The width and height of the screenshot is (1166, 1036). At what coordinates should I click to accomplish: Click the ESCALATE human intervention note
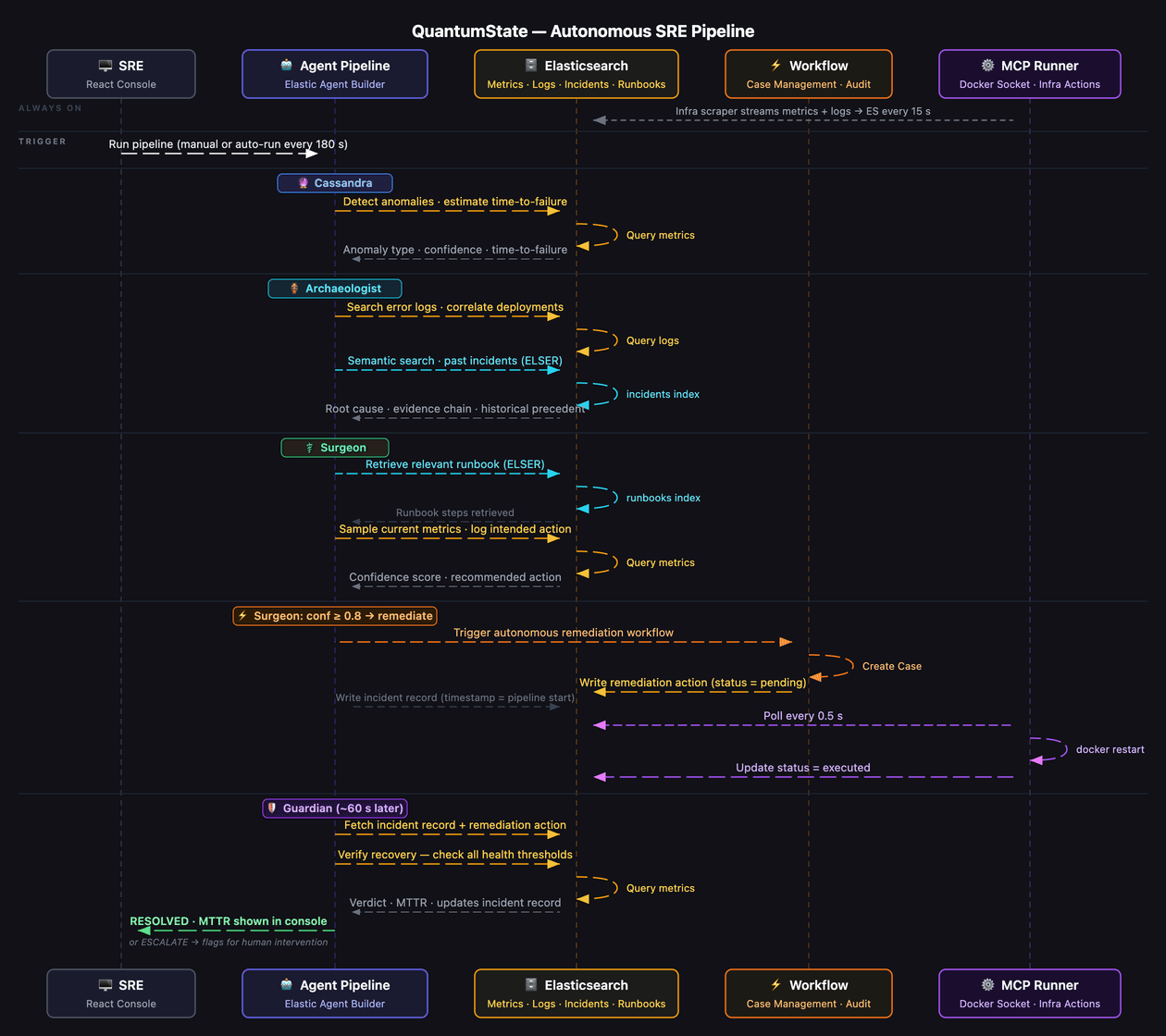pos(228,942)
